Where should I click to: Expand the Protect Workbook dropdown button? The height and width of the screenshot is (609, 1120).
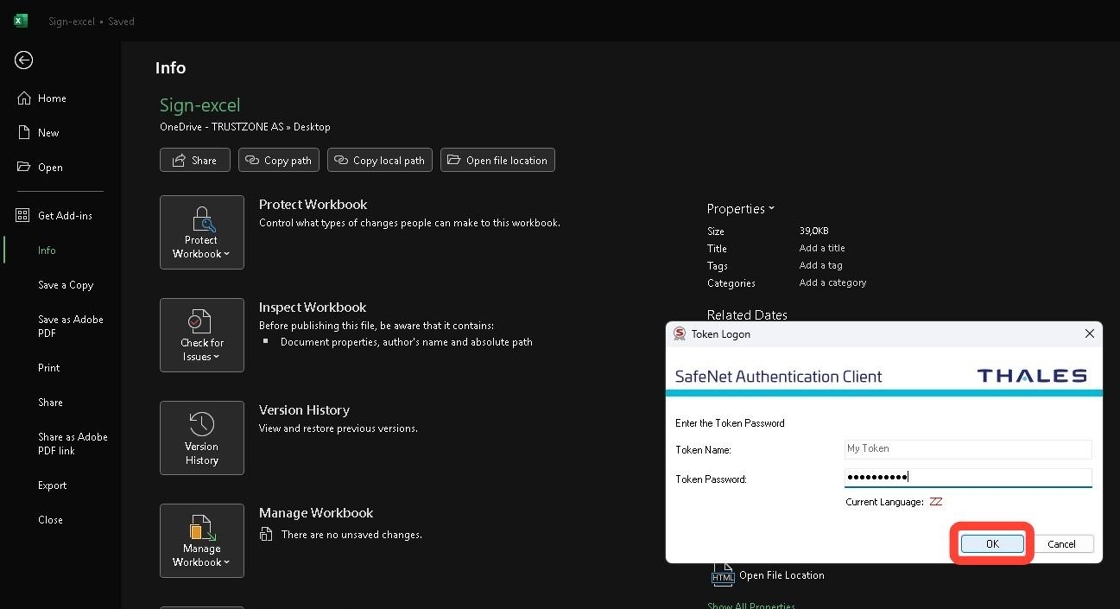(202, 232)
